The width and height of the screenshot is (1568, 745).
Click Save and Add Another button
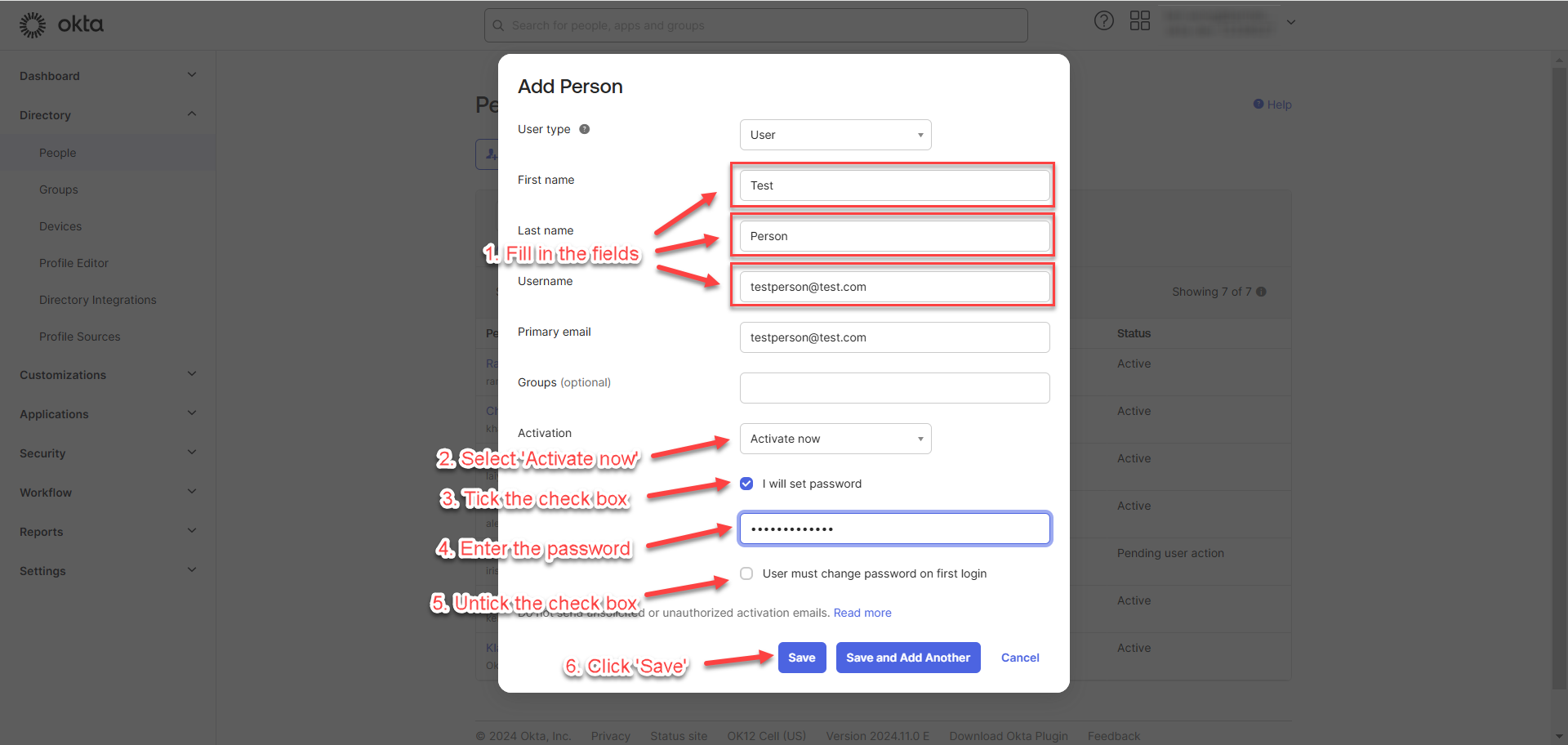coord(907,658)
